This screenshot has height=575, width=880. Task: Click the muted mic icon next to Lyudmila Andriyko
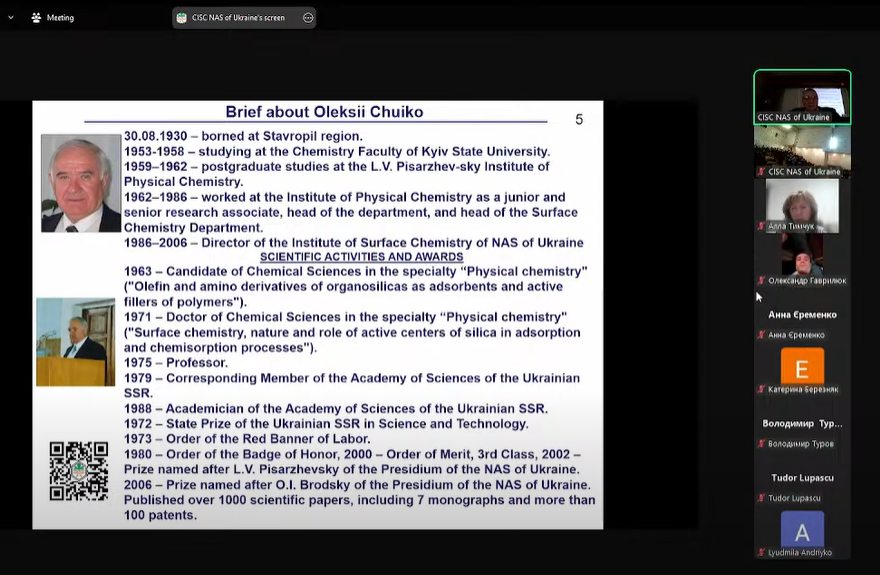tap(761, 553)
